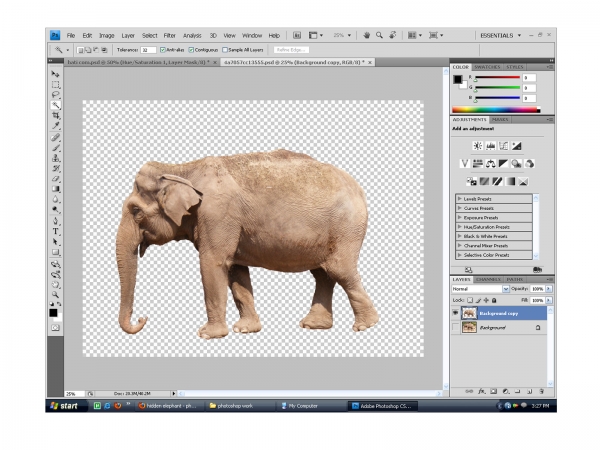This screenshot has height=450, width=600.
Task: Expand Curves Presets
Action: point(460,208)
